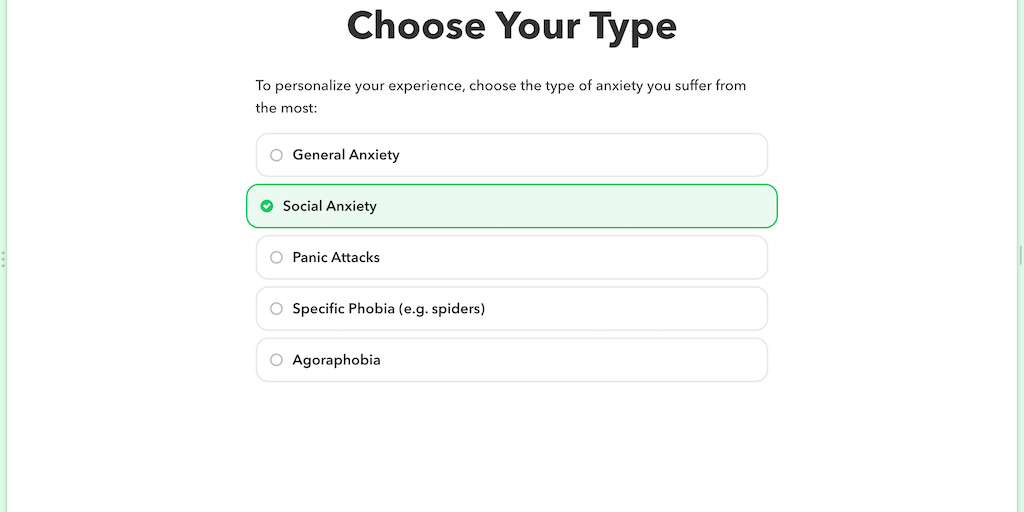Click the Panic Attacks label text
This screenshot has height=512, width=1024.
click(x=336, y=257)
